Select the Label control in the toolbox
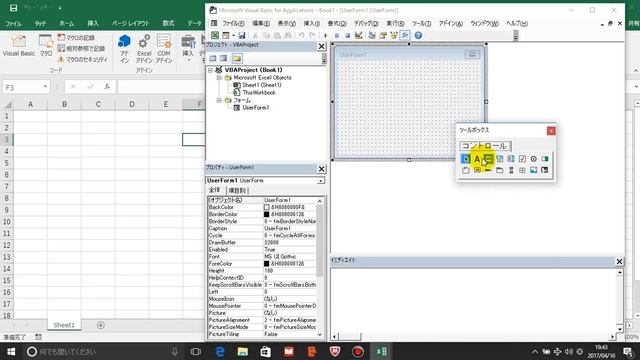Viewport: 640px width, 360px height. tap(477, 159)
